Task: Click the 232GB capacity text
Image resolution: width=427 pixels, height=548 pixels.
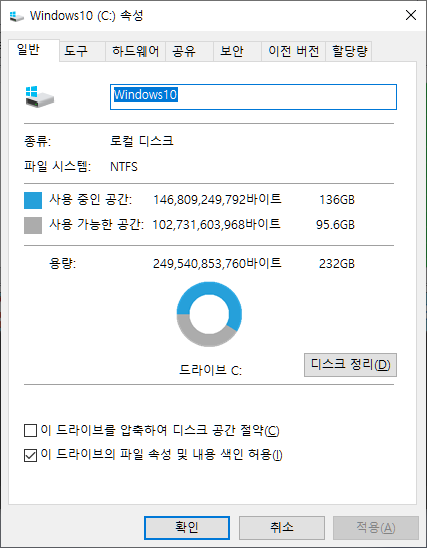Action: 337,264
